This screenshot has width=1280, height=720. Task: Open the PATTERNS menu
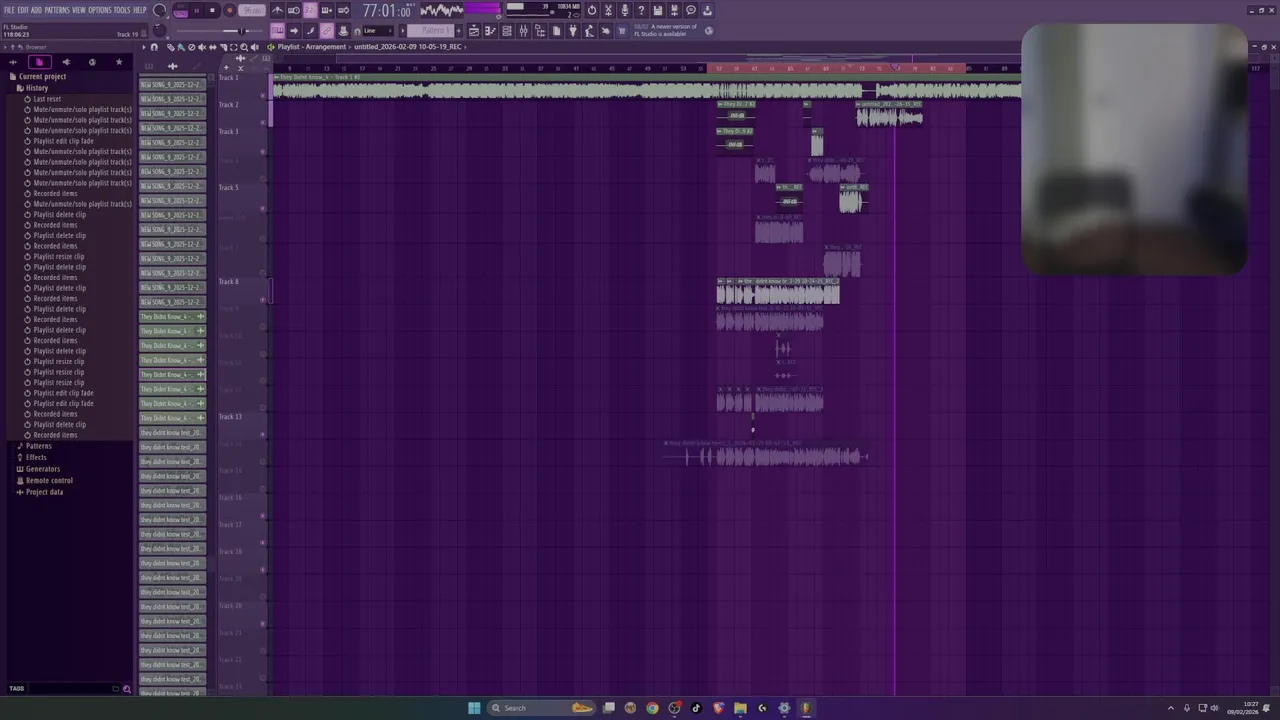point(57,10)
